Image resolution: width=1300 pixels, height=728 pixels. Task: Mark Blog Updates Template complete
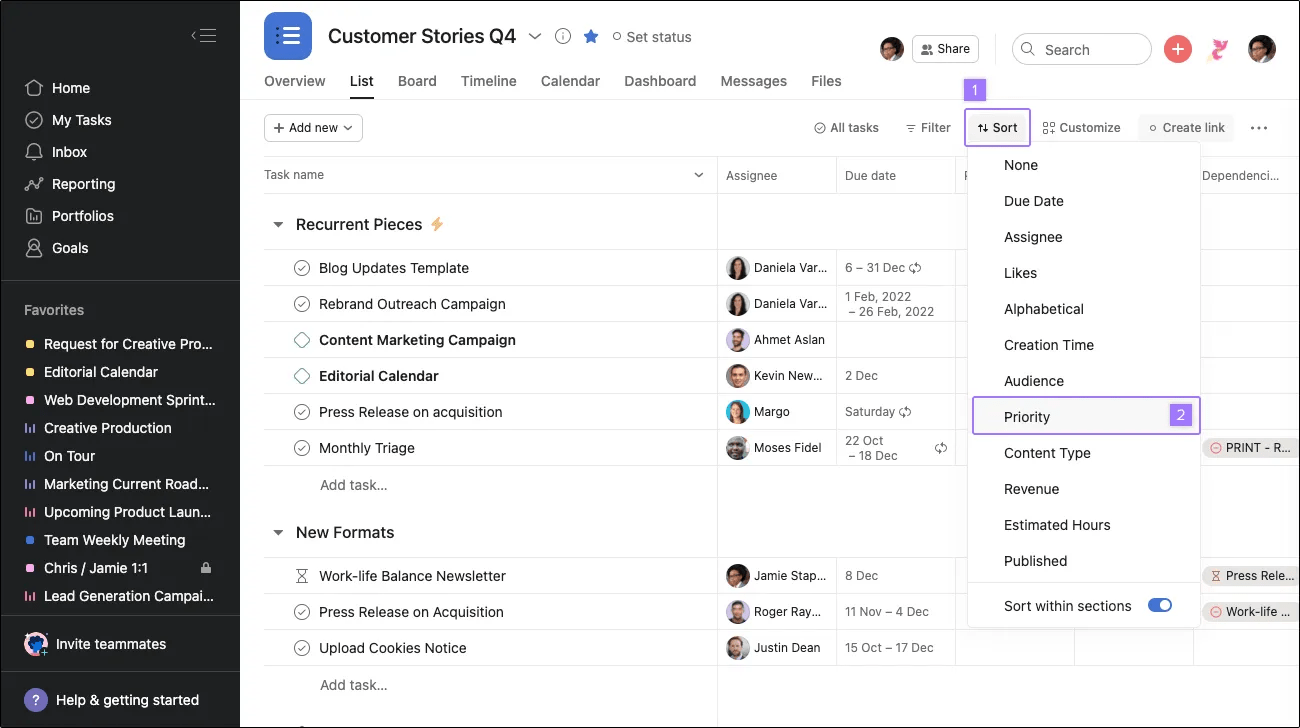point(302,267)
